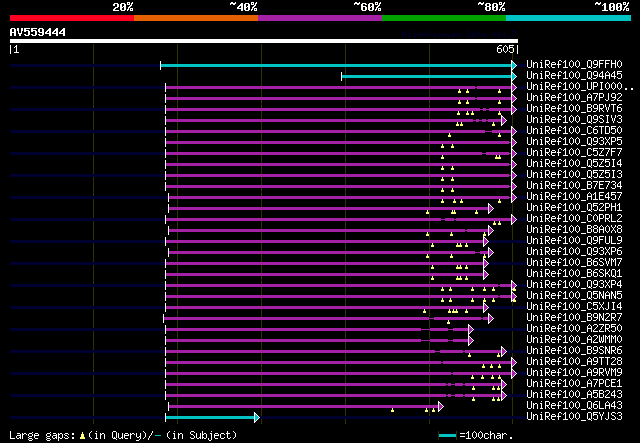The image size is (640, 443).
Task: Click the purple alignment bar for A2ZR50
Action: [320, 329]
